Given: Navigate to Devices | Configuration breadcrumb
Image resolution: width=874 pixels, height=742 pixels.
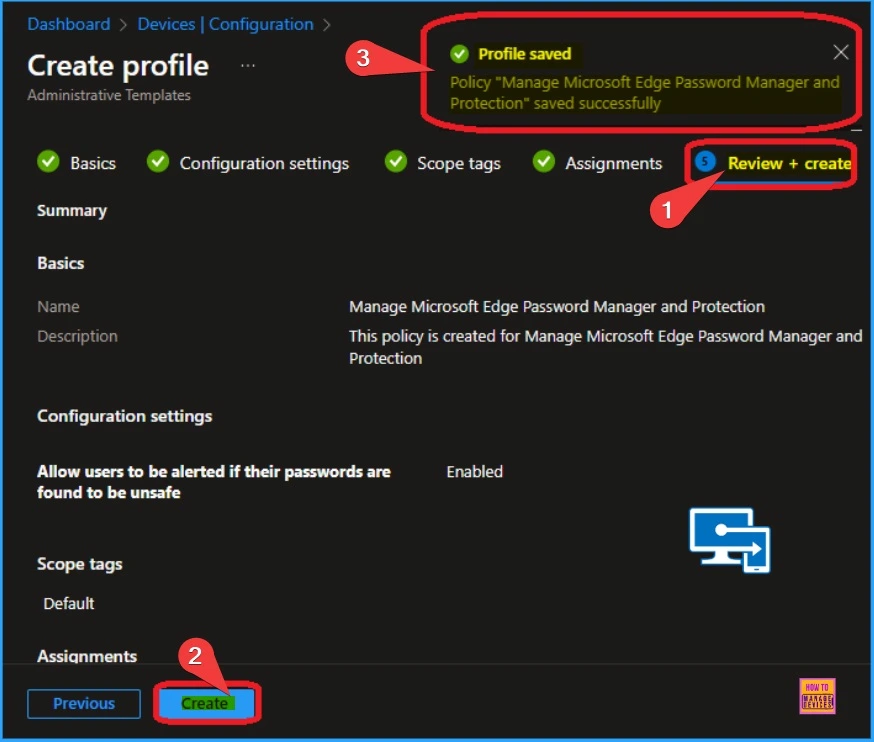Looking at the screenshot, I should [x=225, y=24].
